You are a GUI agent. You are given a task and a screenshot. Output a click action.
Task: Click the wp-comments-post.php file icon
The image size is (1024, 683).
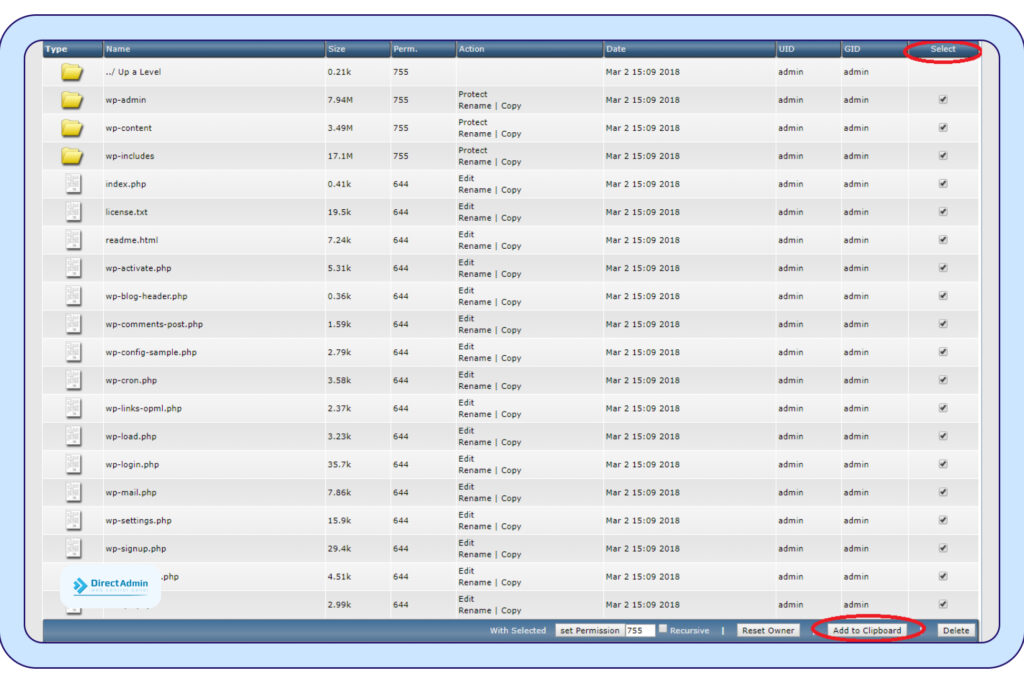(73, 325)
